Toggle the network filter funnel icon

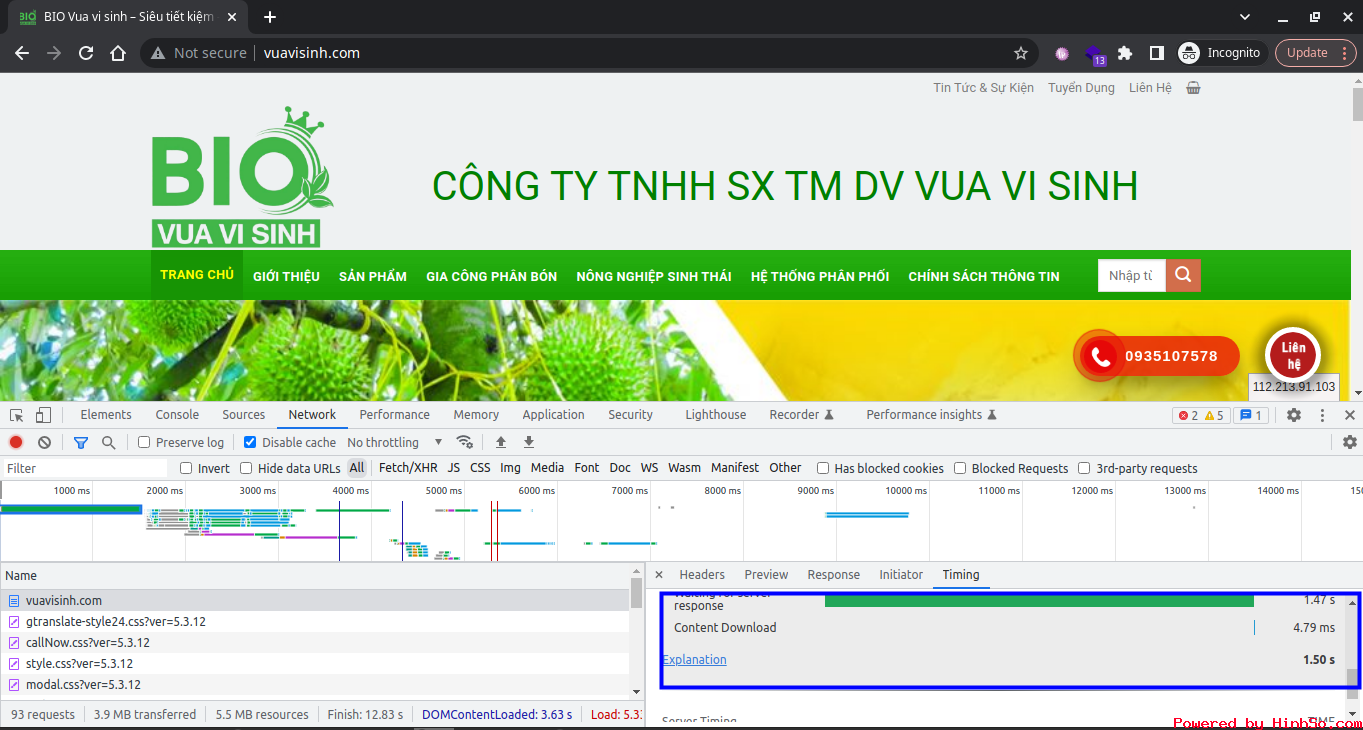point(81,442)
